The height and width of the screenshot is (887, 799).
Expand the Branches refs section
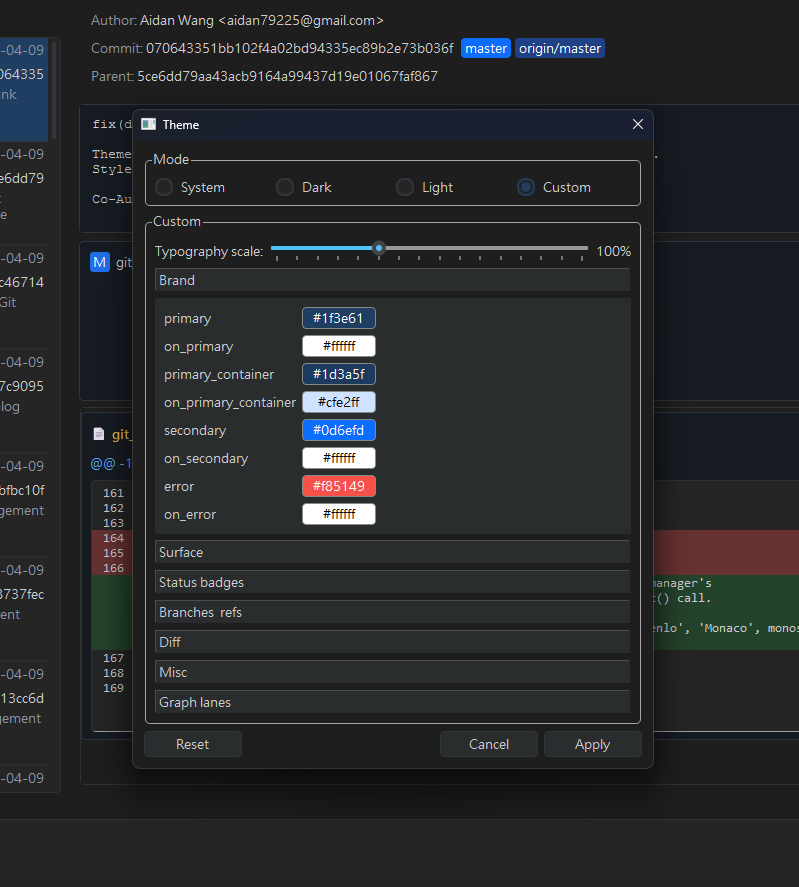(392, 612)
